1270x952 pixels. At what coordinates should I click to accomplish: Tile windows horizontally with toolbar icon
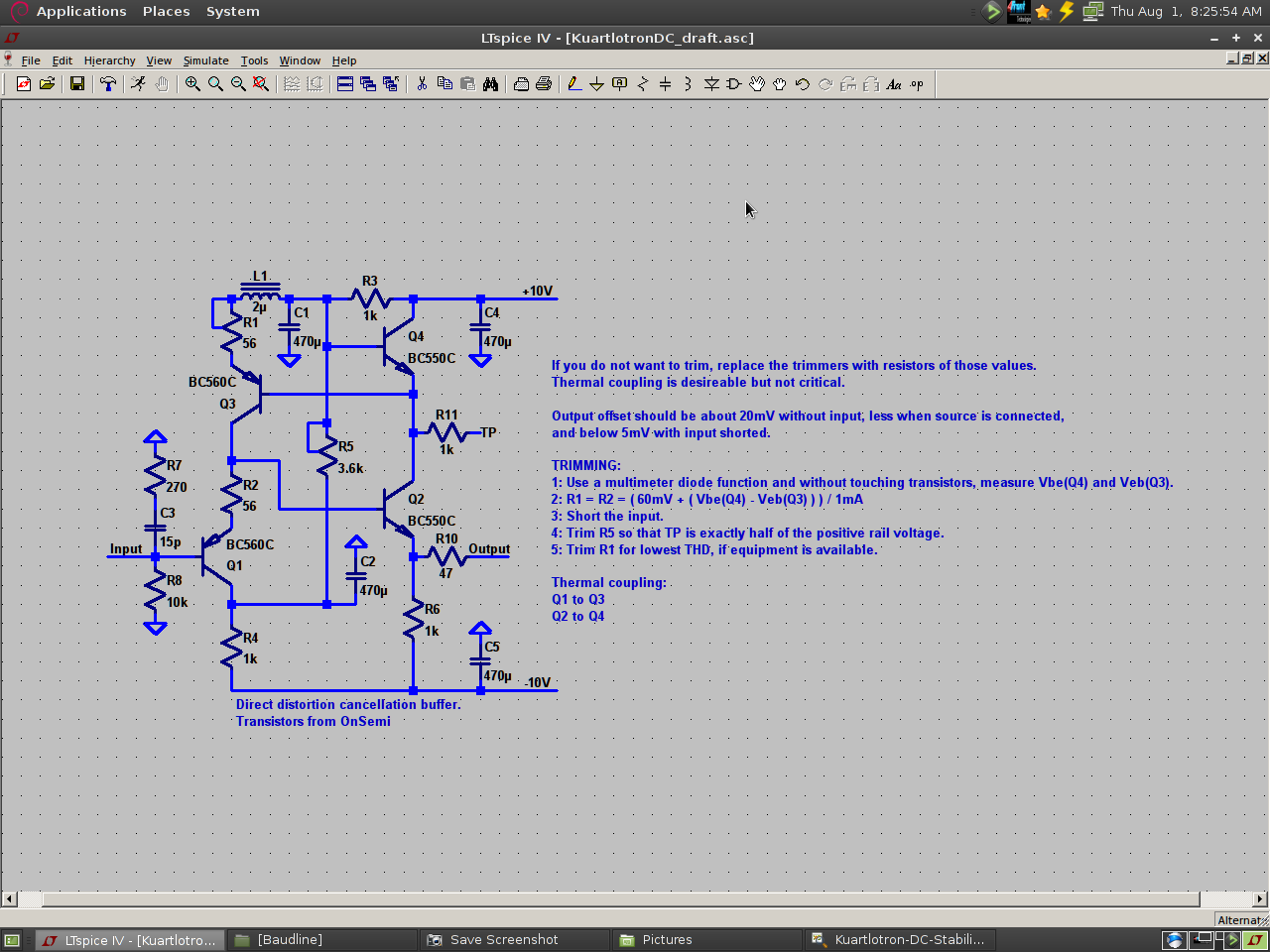345,84
